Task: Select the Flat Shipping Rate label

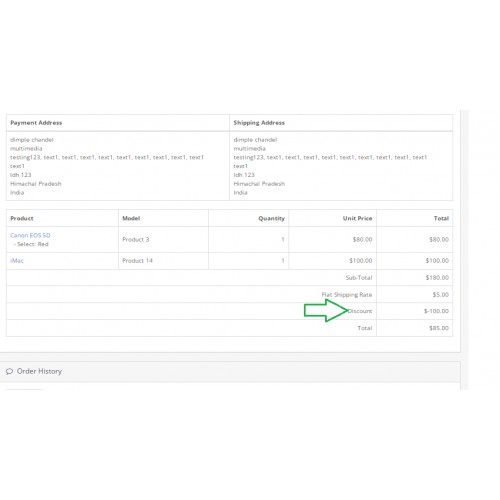Action: pyautogui.click(x=347, y=295)
